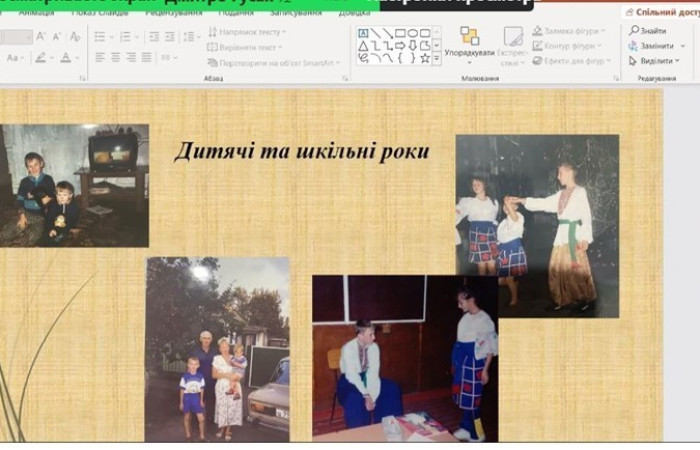Screen dimensions: 700x450
Task: Select the Rectangle shape
Action: click(x=400, y=33)
